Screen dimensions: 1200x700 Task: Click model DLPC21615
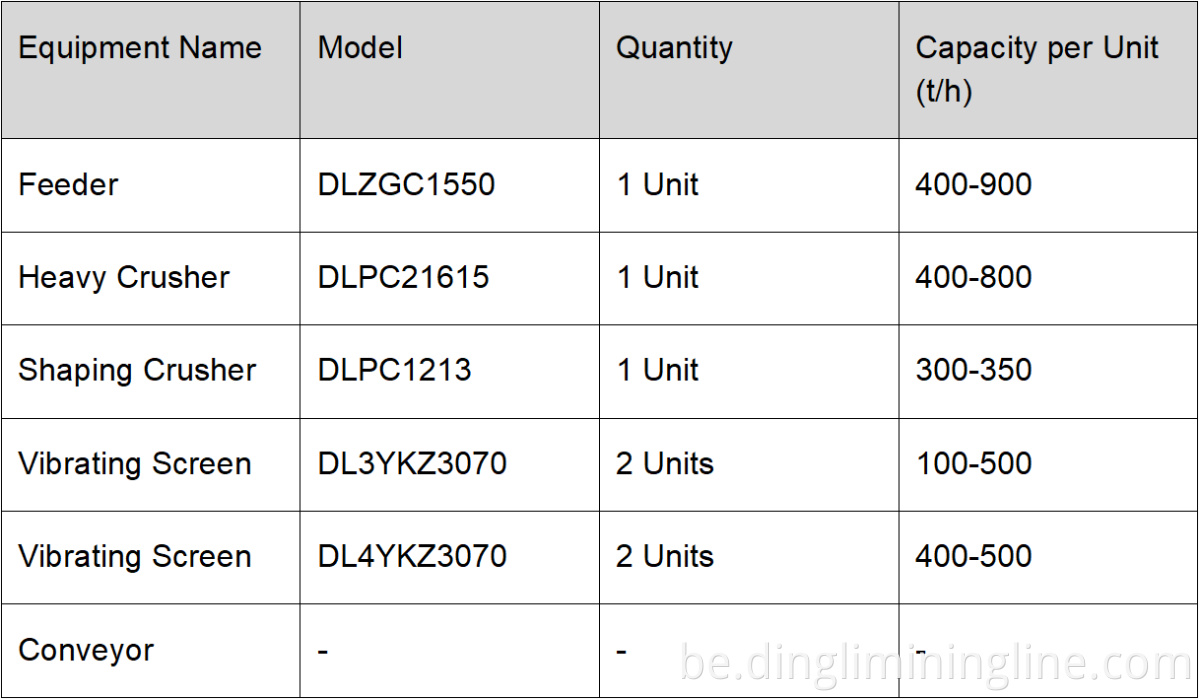403,277
